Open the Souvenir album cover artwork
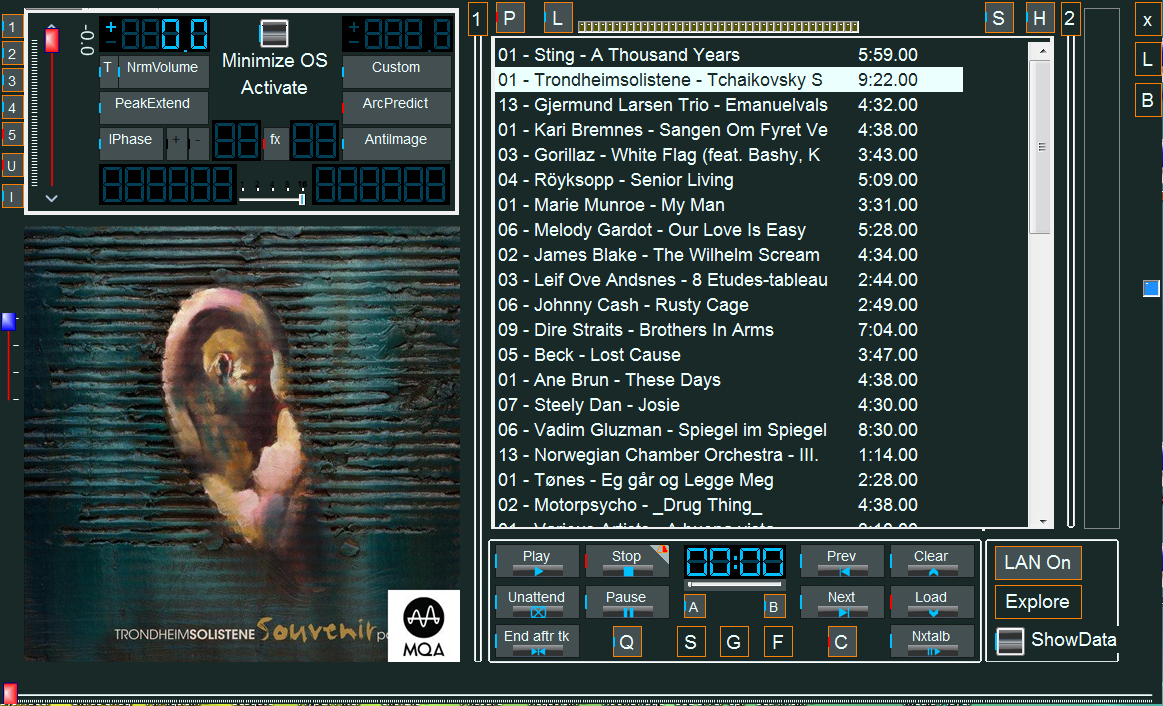Screen dimensions: 1163x706 (242, 444)
